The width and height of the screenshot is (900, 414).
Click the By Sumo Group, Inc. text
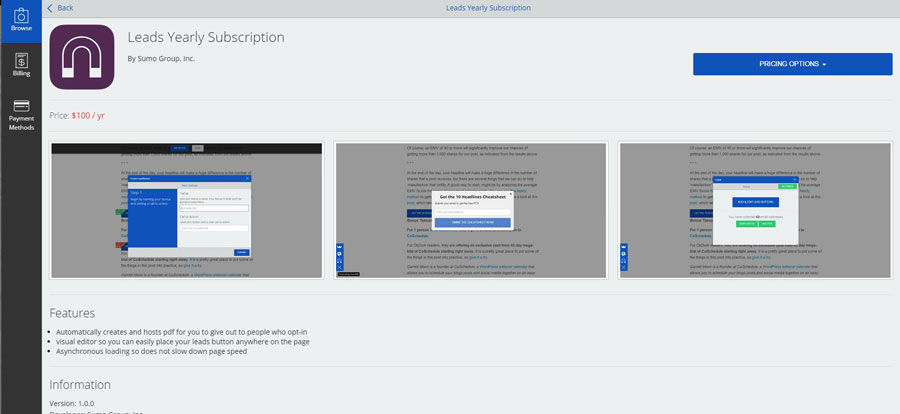(x=161, y=58)
